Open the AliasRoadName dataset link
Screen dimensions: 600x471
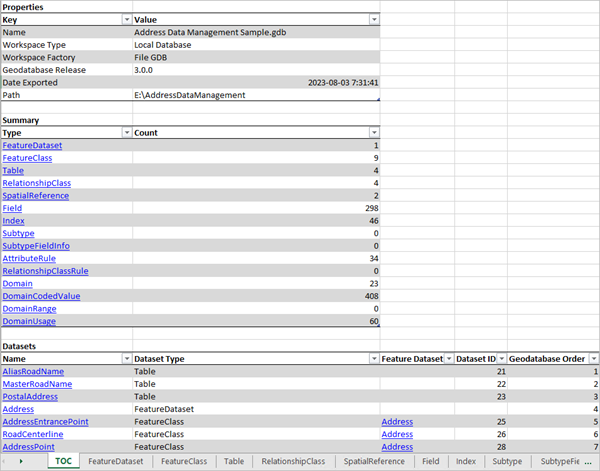click(x=32, y=371)
